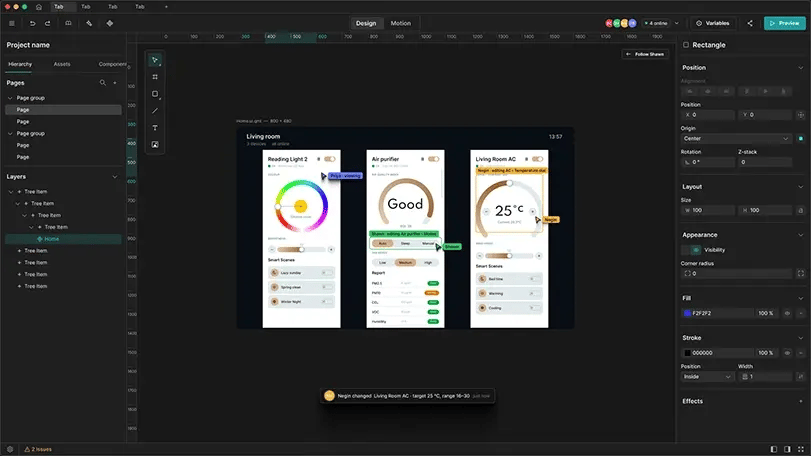Open the Origin Center dropdown
This screenshot has width=811, height=456.
pyautogui.click(x=736, y=139)
